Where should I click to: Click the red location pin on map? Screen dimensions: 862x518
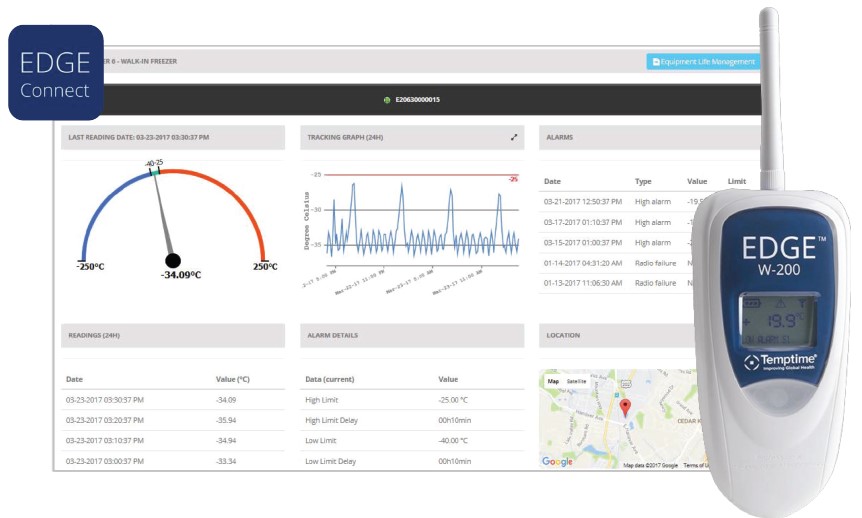pyautogui.click(x=625, y=407)
